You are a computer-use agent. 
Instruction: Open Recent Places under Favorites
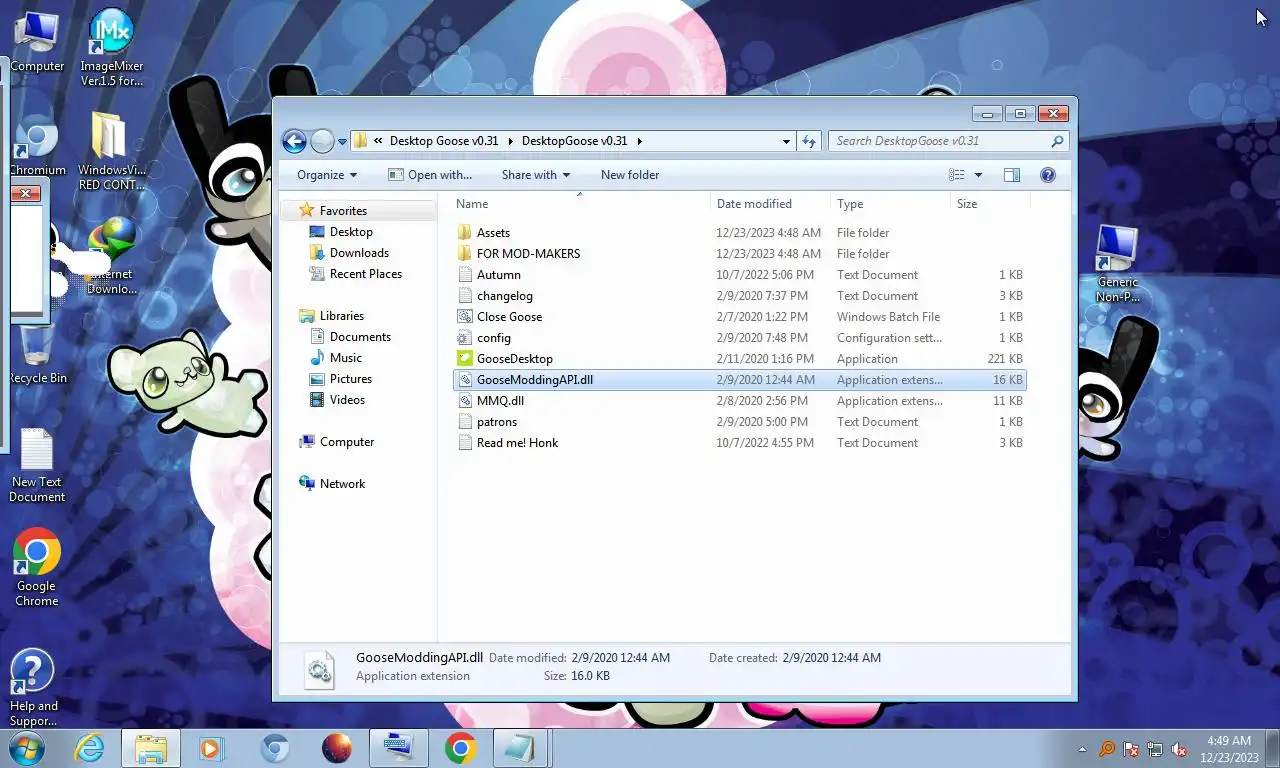[x=366, y=274]
